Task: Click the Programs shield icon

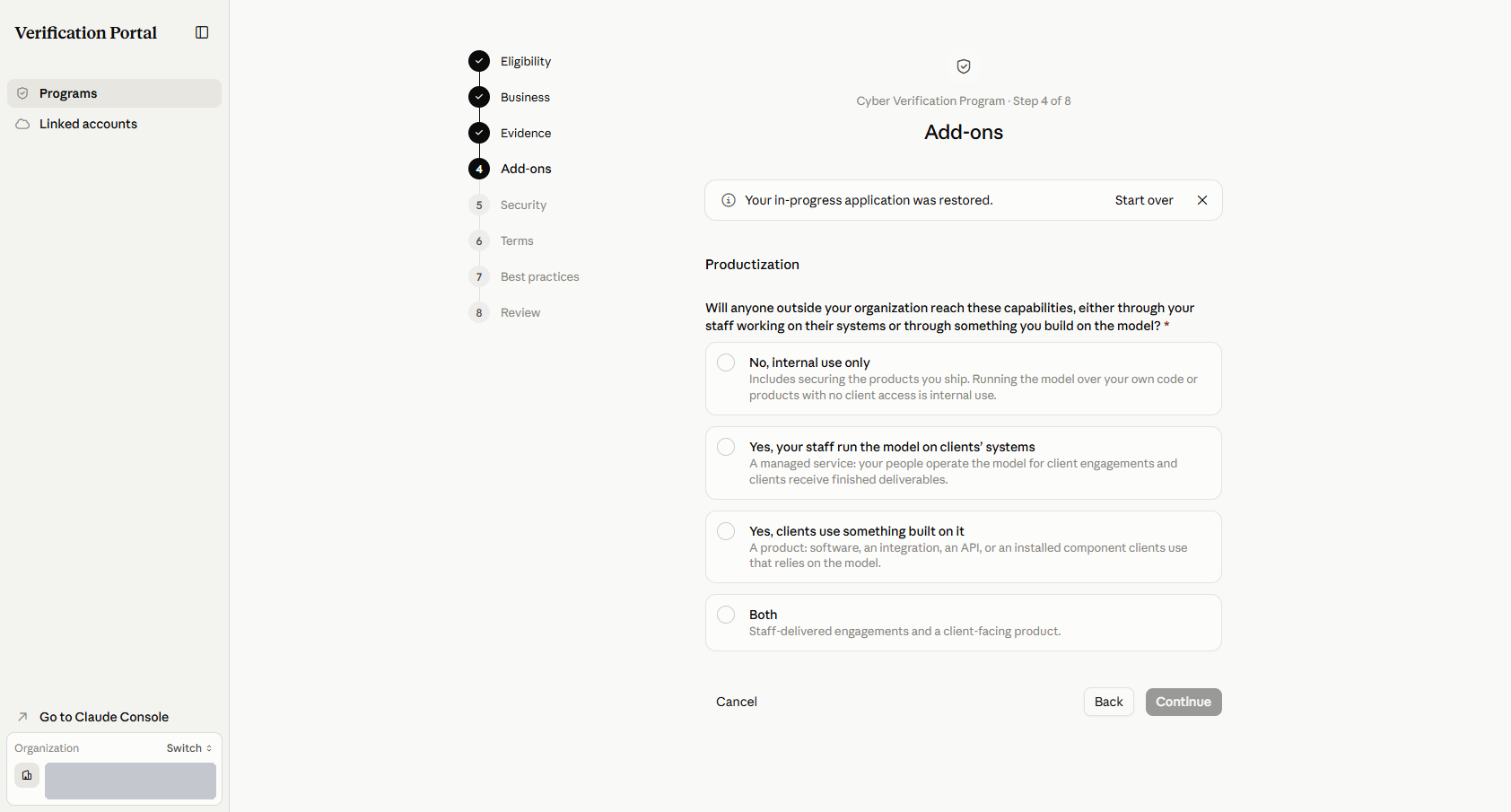Action: (x=23, y=93)
